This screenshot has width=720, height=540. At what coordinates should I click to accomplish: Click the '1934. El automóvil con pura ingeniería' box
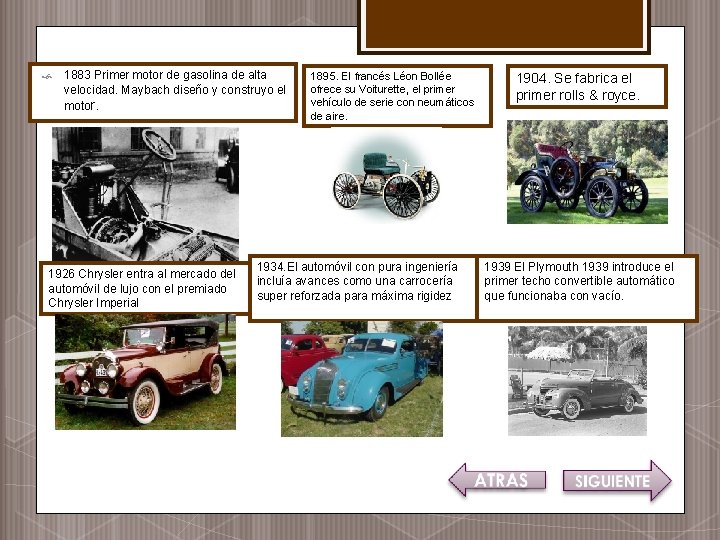(363, 287)
